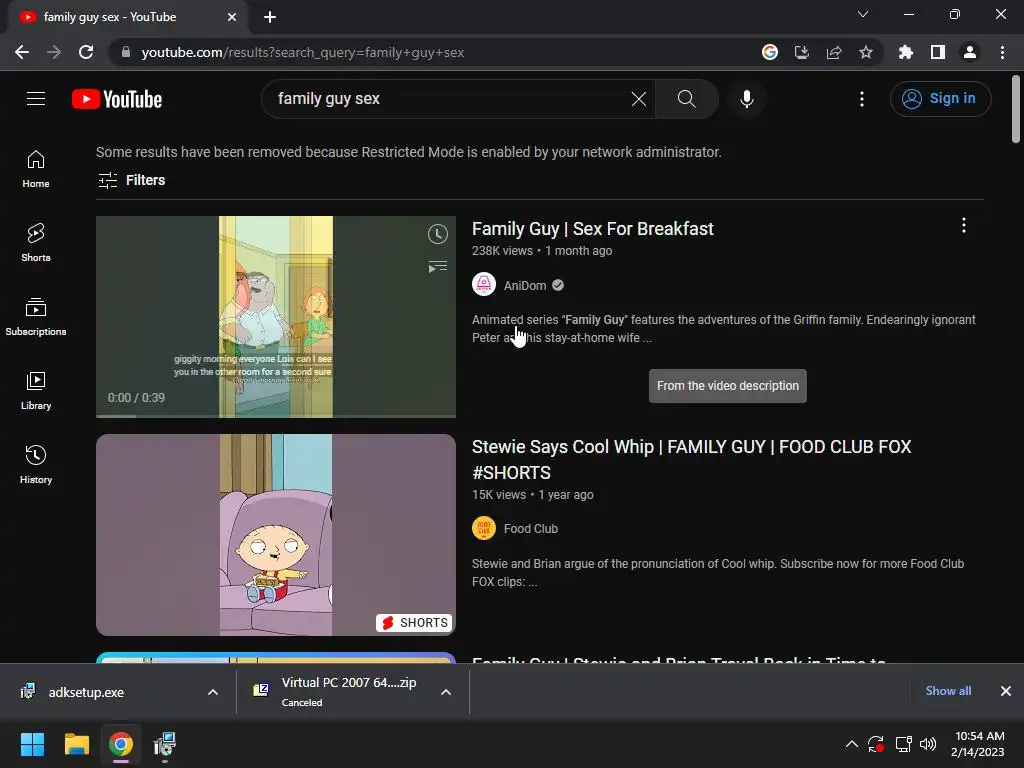
Task: Visit the Food Club channel name
Action: point(530,529)
